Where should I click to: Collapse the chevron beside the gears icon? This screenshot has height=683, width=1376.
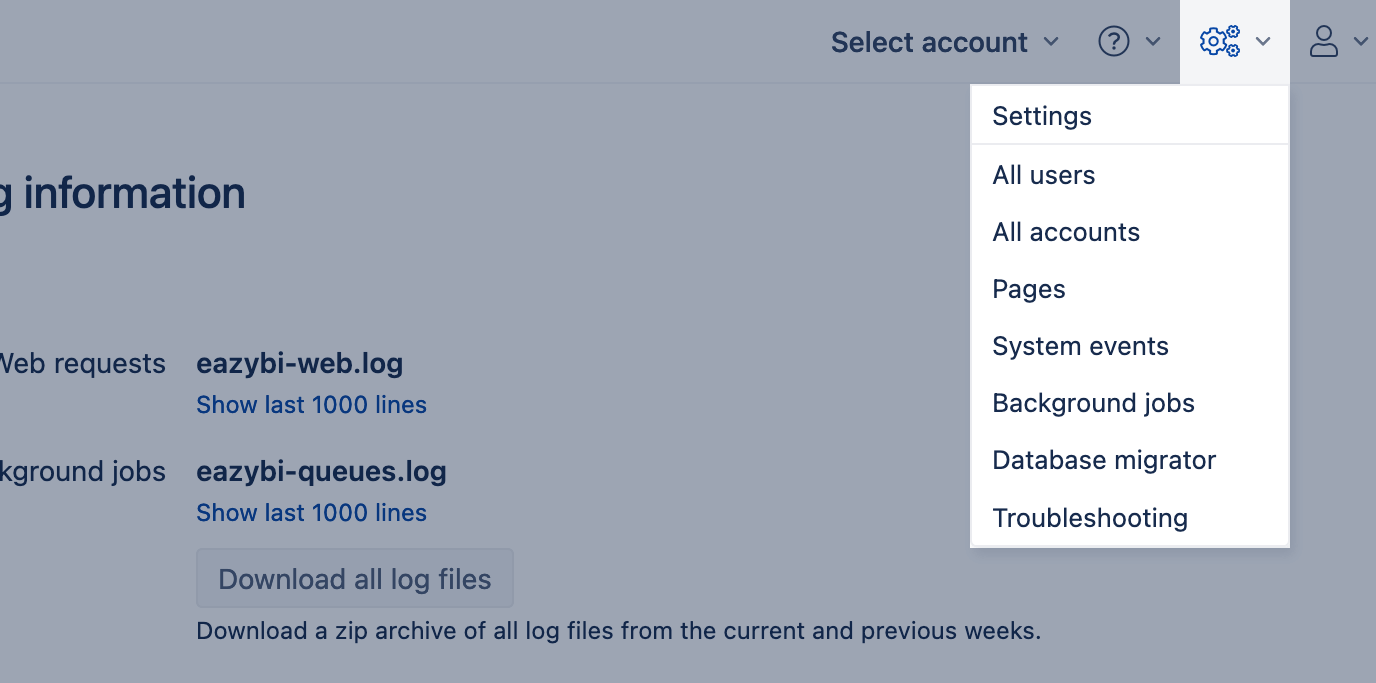[x=1263, y=42]
